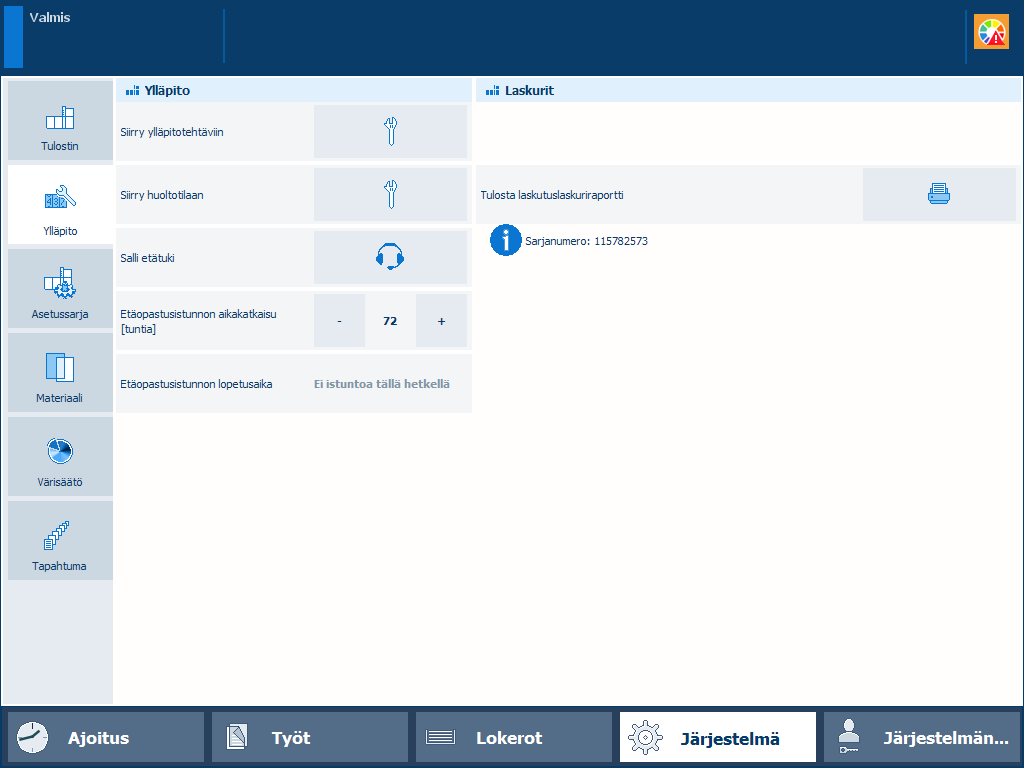Switch to the Lokerot tab
This screenshot has height=768, width=1024.
tap(514, 738)
